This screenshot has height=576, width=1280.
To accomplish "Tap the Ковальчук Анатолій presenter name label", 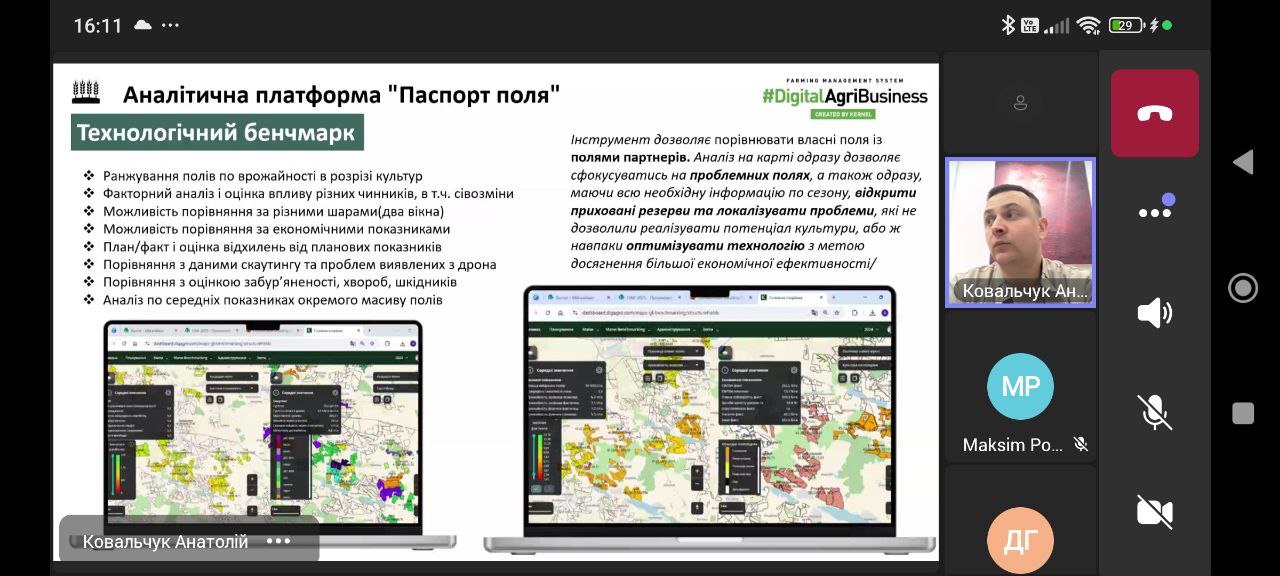I will [x=165, y=541].
